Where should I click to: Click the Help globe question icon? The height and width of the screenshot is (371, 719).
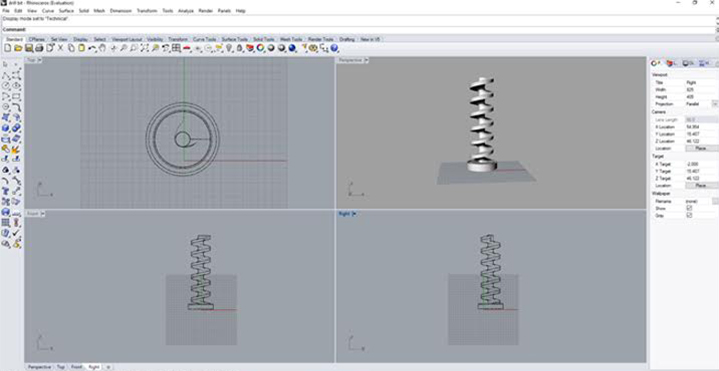(334, 48)
